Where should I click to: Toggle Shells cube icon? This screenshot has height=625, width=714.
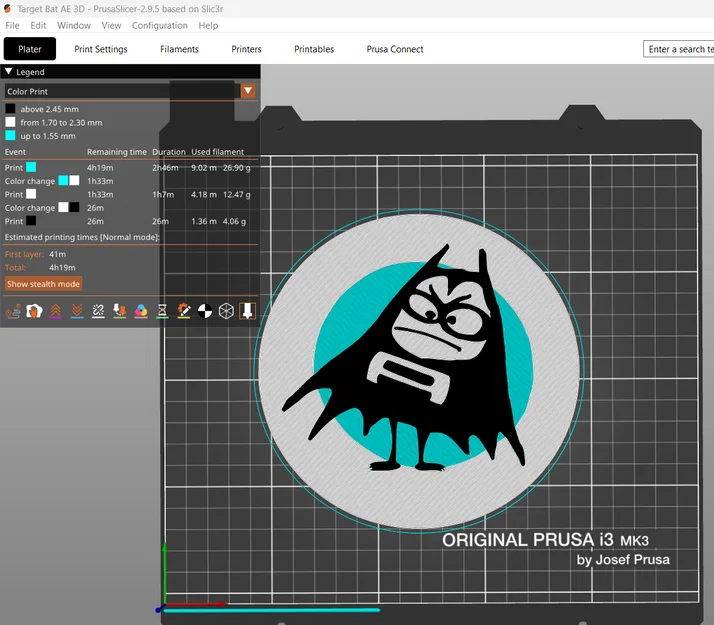click(226, 311)
